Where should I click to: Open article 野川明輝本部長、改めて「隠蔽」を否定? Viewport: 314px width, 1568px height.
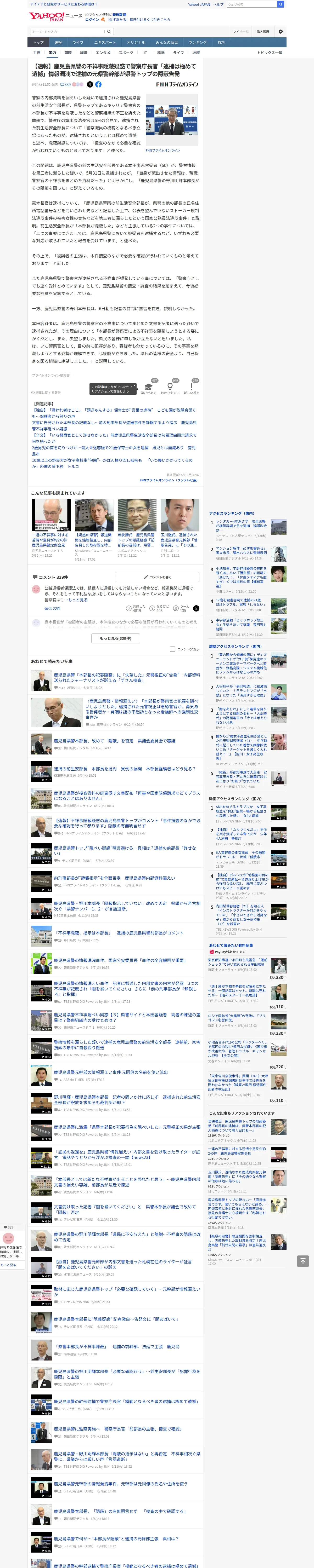tap(114, 741)
